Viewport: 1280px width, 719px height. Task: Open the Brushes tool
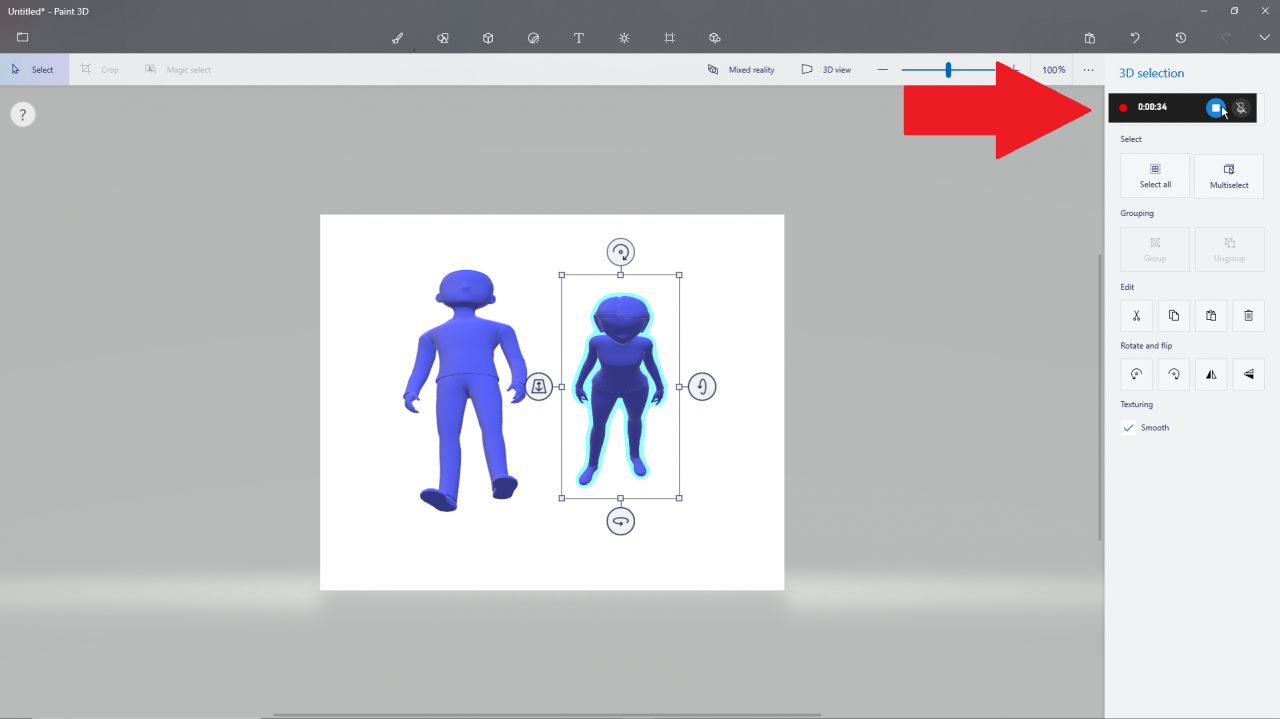click(397, 38)
